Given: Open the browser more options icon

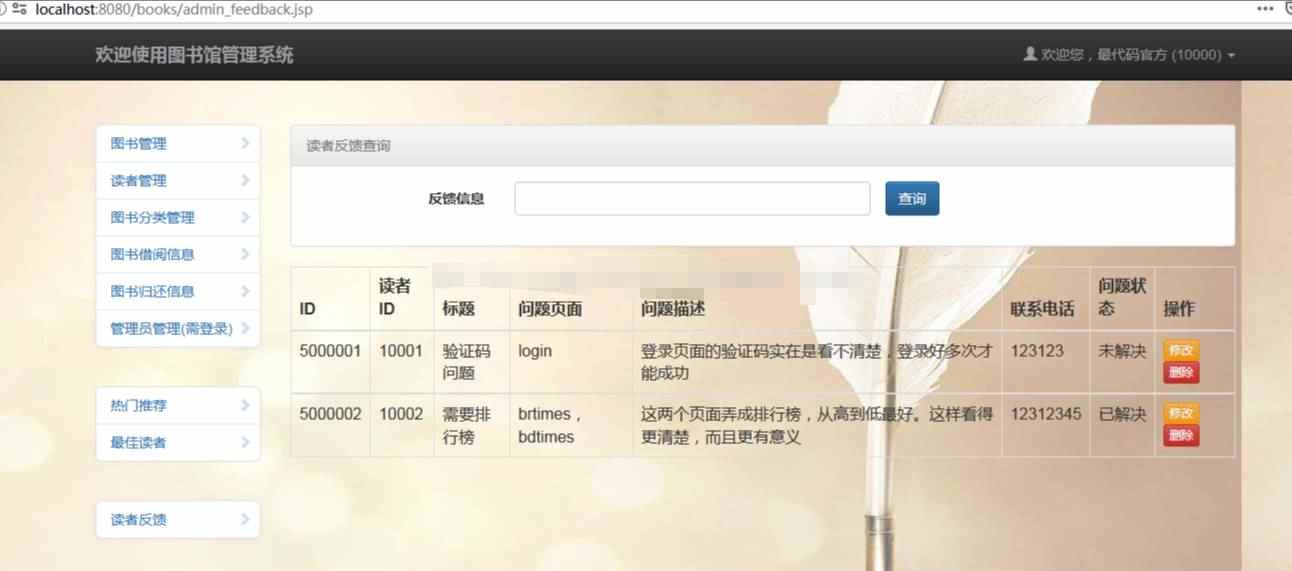Looking at the screenshot, I should [x=1265, y=8].
